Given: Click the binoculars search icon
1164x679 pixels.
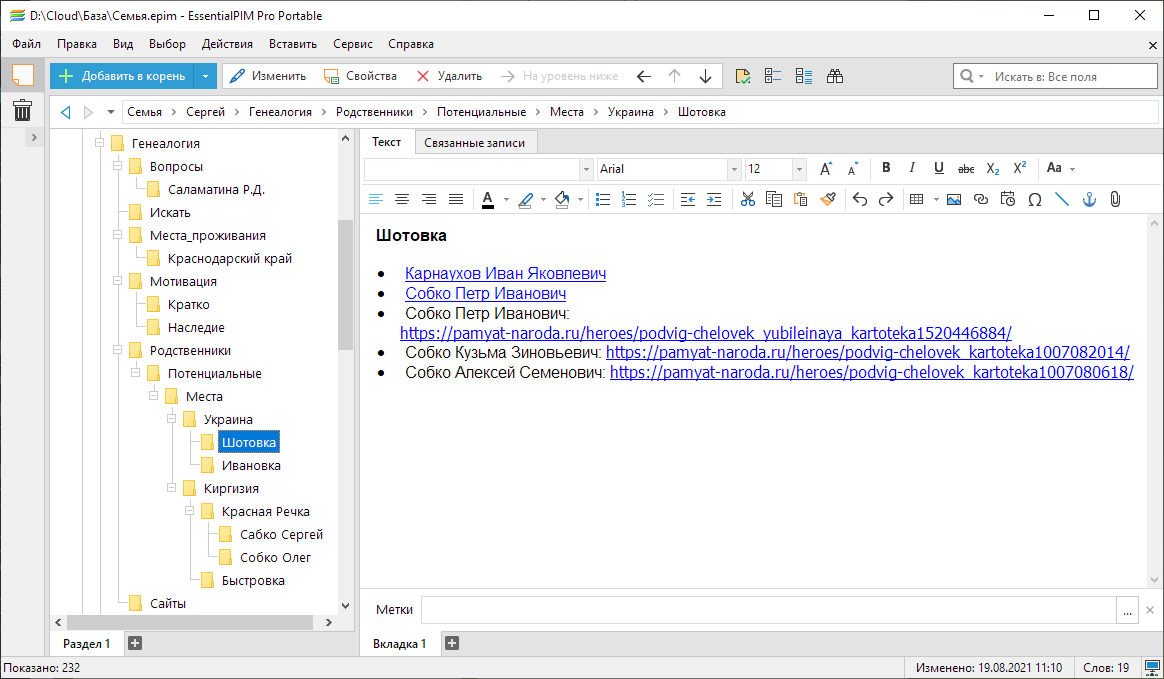Looking at the screenshot, I should pos(835,76).
